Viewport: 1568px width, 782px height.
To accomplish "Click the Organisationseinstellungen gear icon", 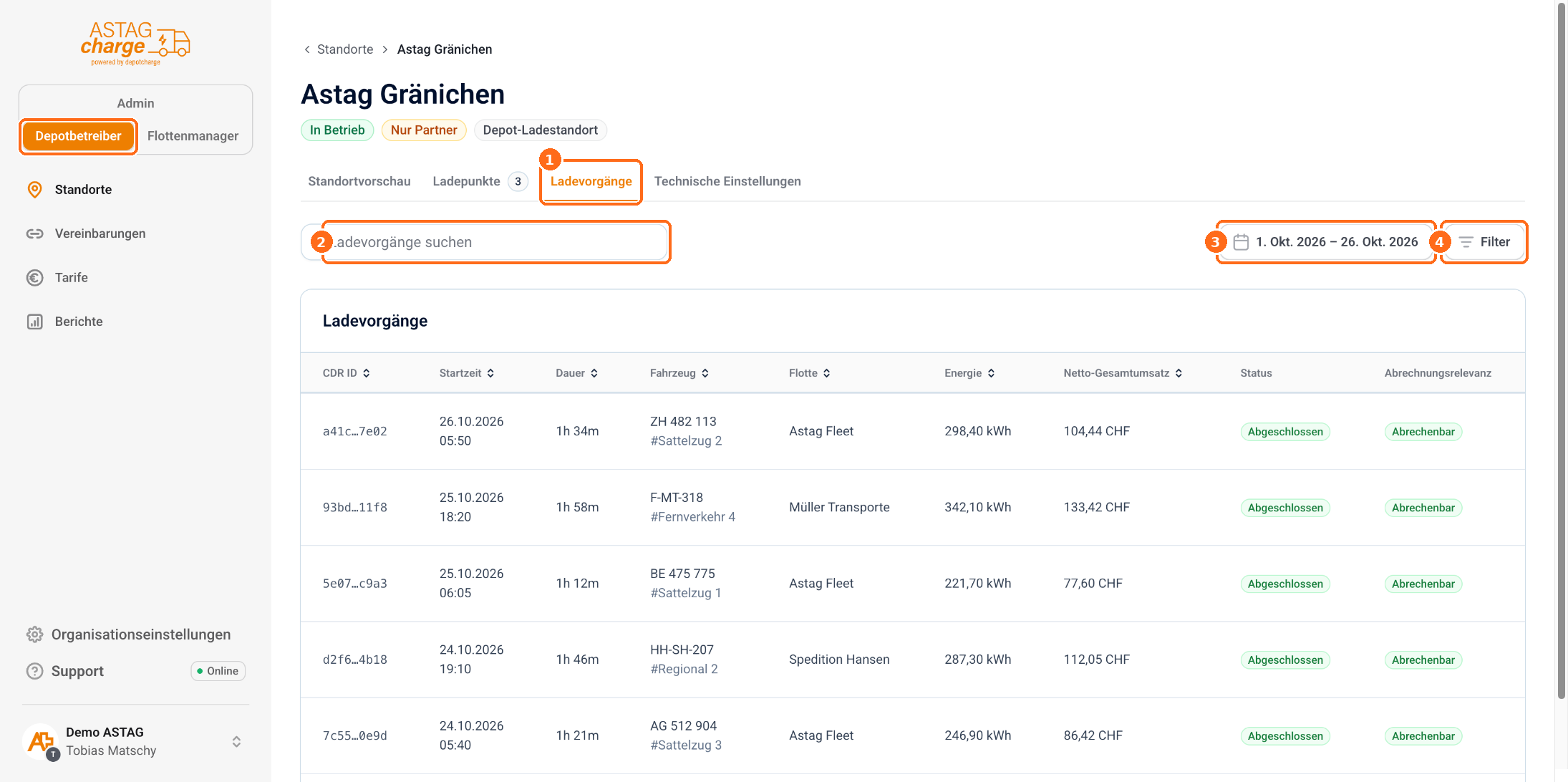I will (34, 634).
